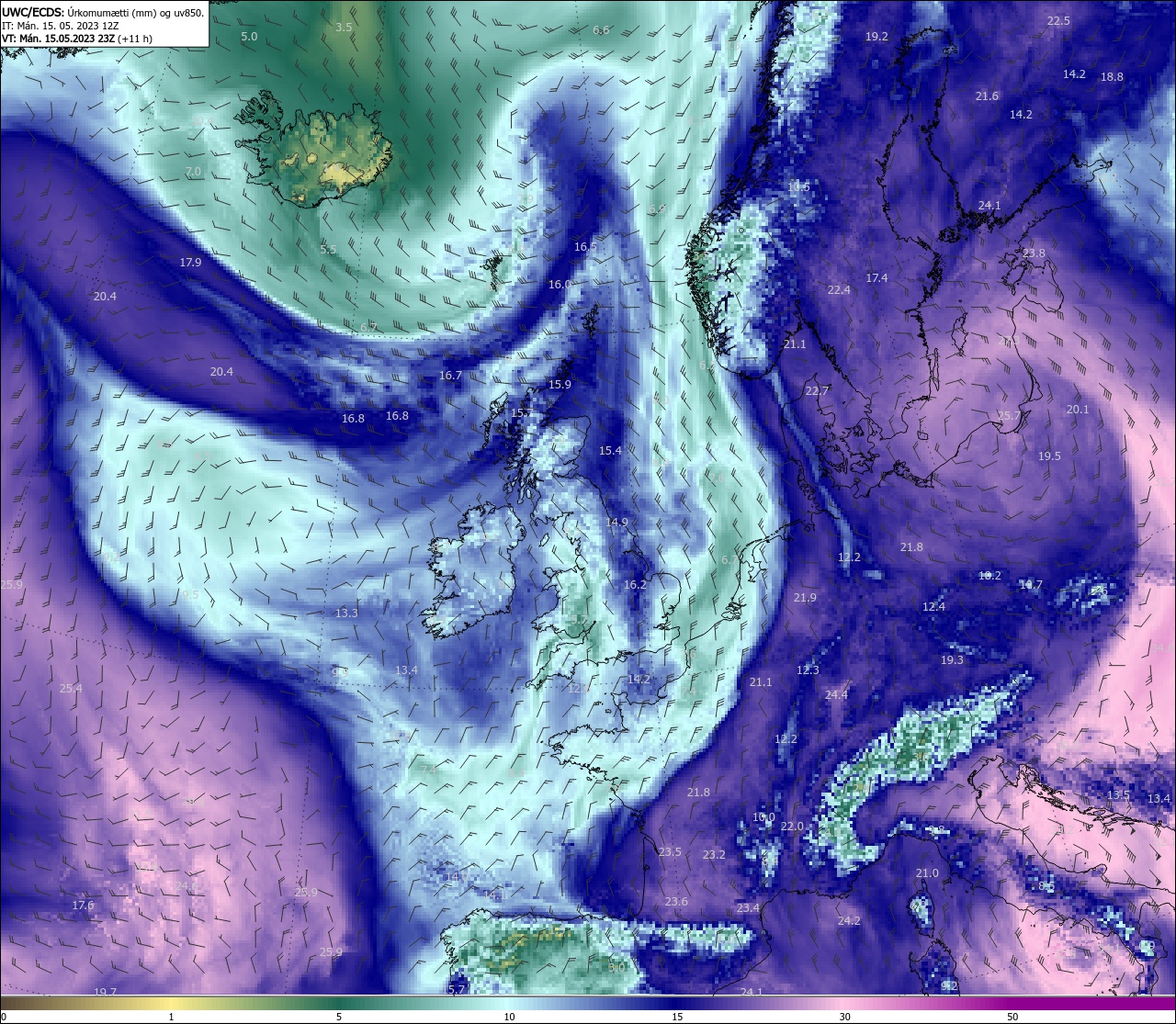Click the "23.8" value label

pyautogui.click(x=1034, y=253)
